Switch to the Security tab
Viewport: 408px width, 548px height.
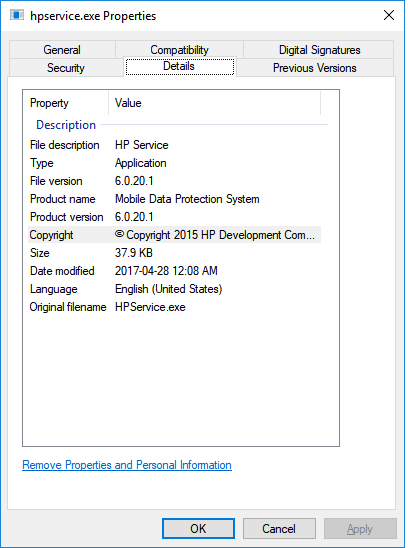(x=66, y=67)
